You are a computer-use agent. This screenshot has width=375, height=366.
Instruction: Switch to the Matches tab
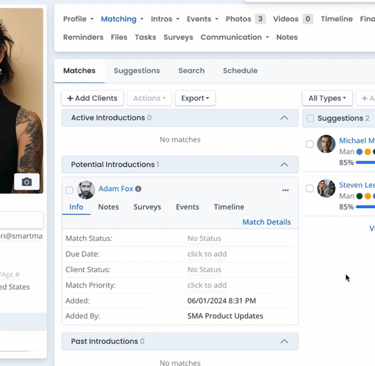[x=79, y=71]
